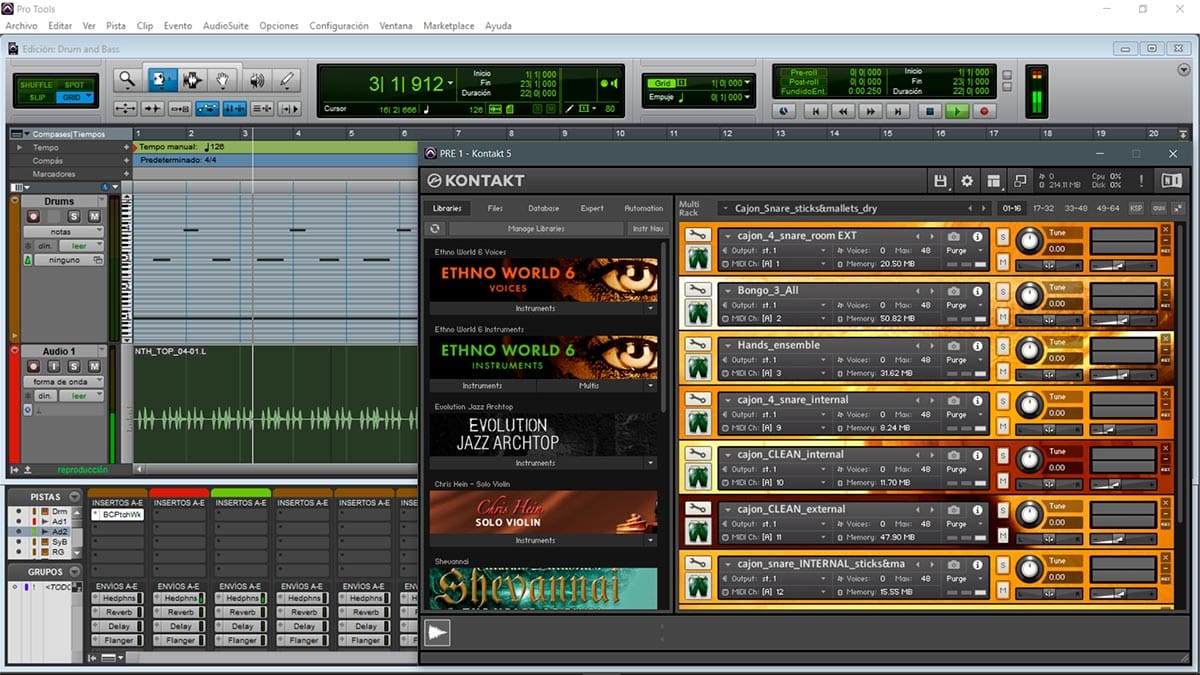
Task: Open the Configuración menu
Action: pos(338,25)
